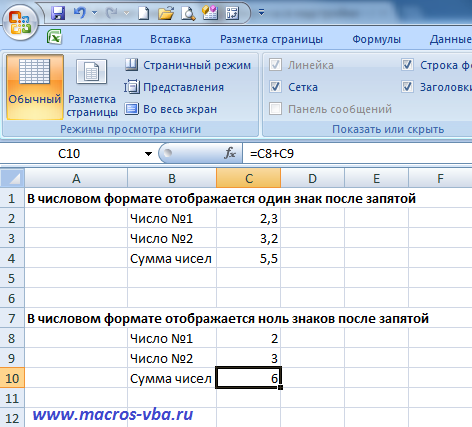Click cell B4 'Сумма чисел'
Viewport: 472px width, 427px height.
tap(172, 259)
